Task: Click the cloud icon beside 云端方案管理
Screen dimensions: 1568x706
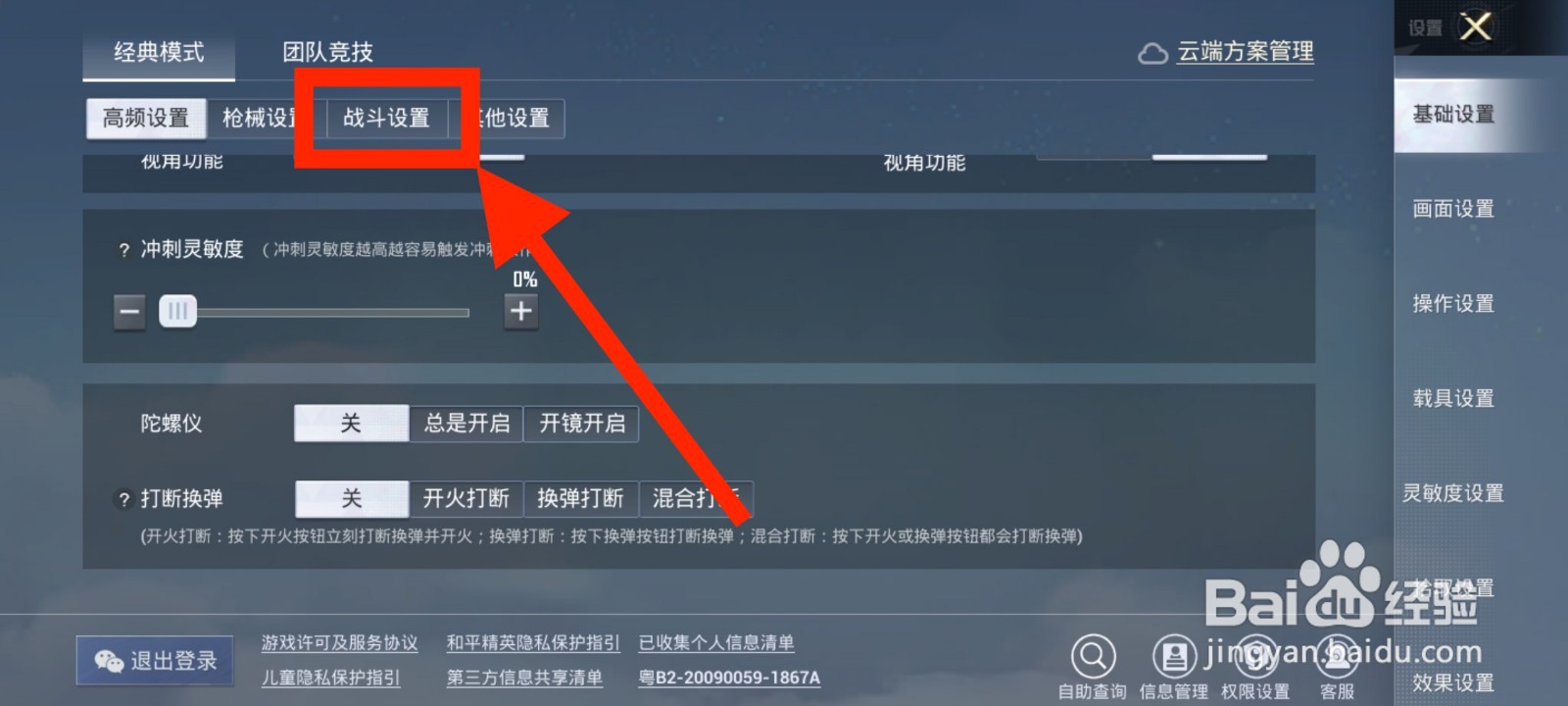Action: point(1152,53)
